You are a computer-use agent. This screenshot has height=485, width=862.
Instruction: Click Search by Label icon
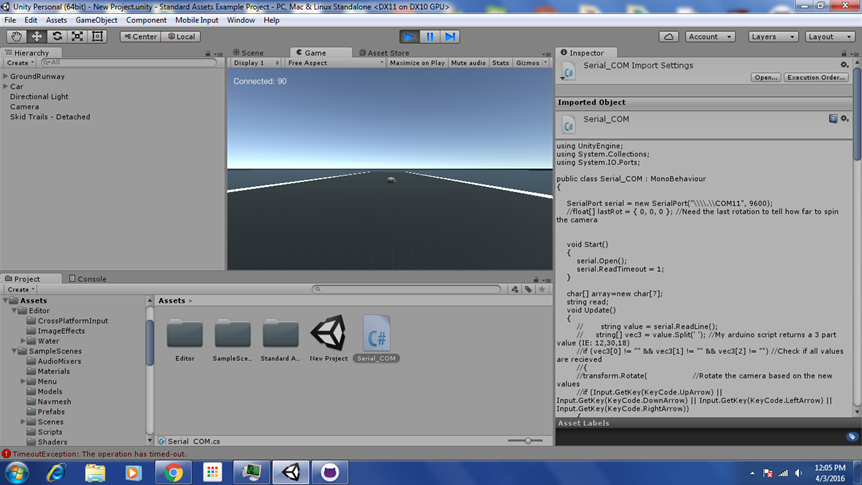click(528, 289)
